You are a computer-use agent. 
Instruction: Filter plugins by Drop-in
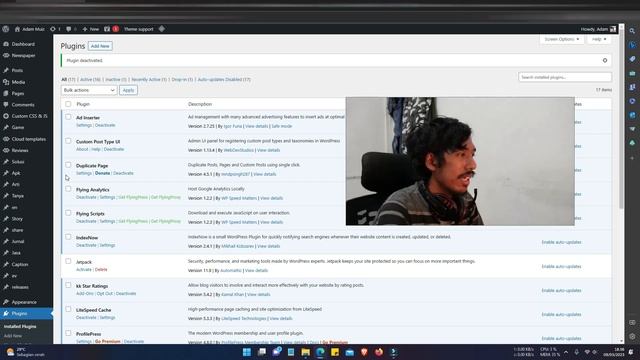(182, 80)
